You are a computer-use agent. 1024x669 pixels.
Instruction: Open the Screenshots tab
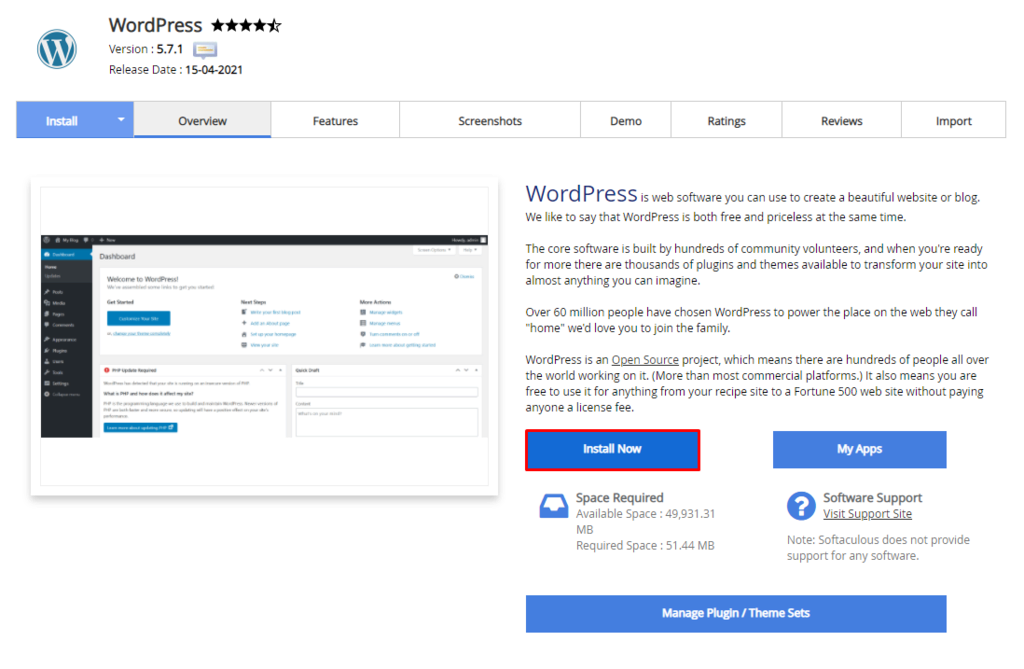point(489,119)
